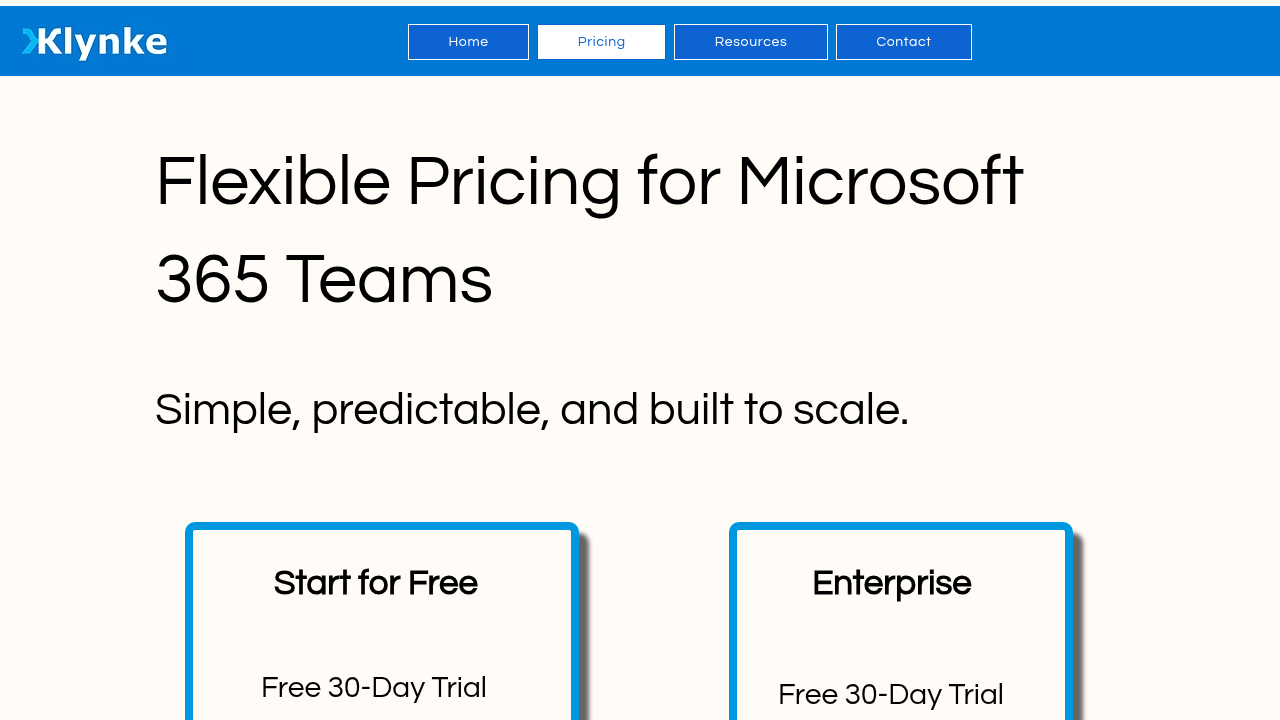Select the Start for Free plan title
The image size is (1280, 720).
[375, 583]
